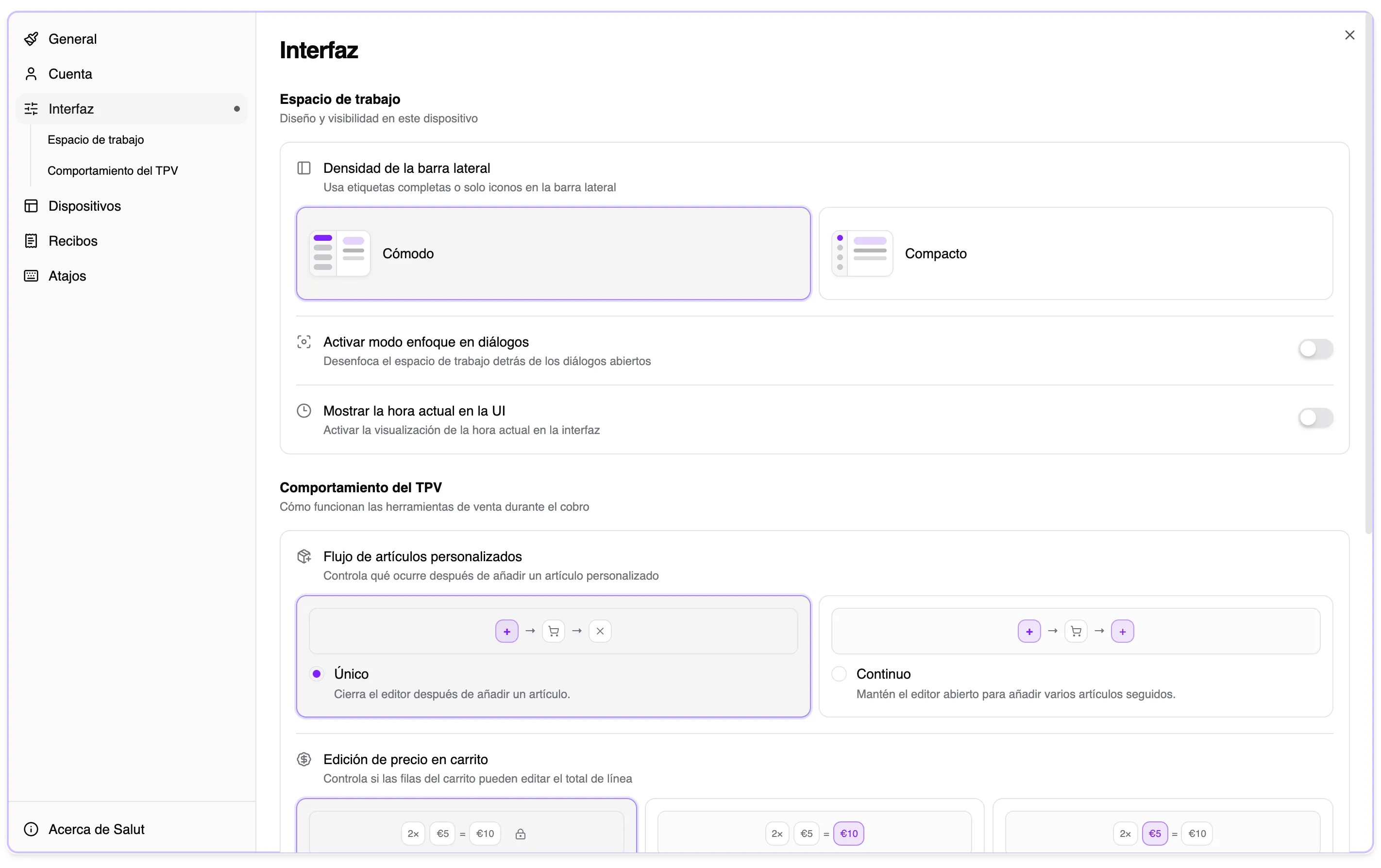
Task: Open the Atajos section
Action: 131,276
